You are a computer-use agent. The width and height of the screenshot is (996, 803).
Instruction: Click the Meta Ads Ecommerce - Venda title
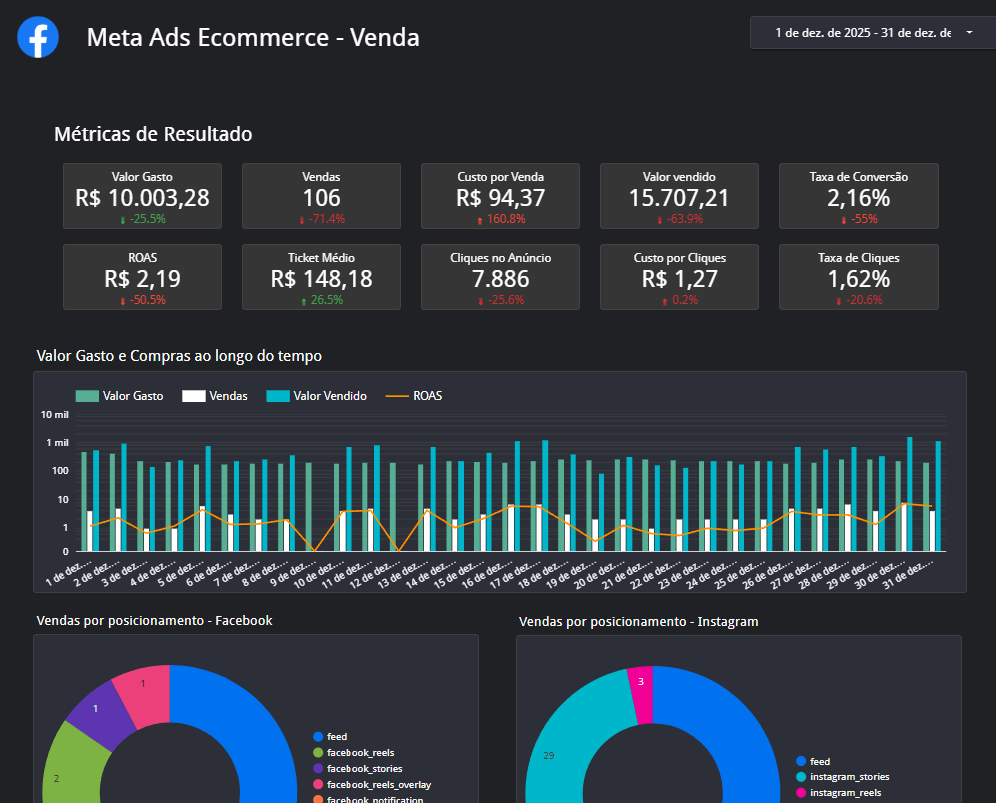click(x=253, y=37)
